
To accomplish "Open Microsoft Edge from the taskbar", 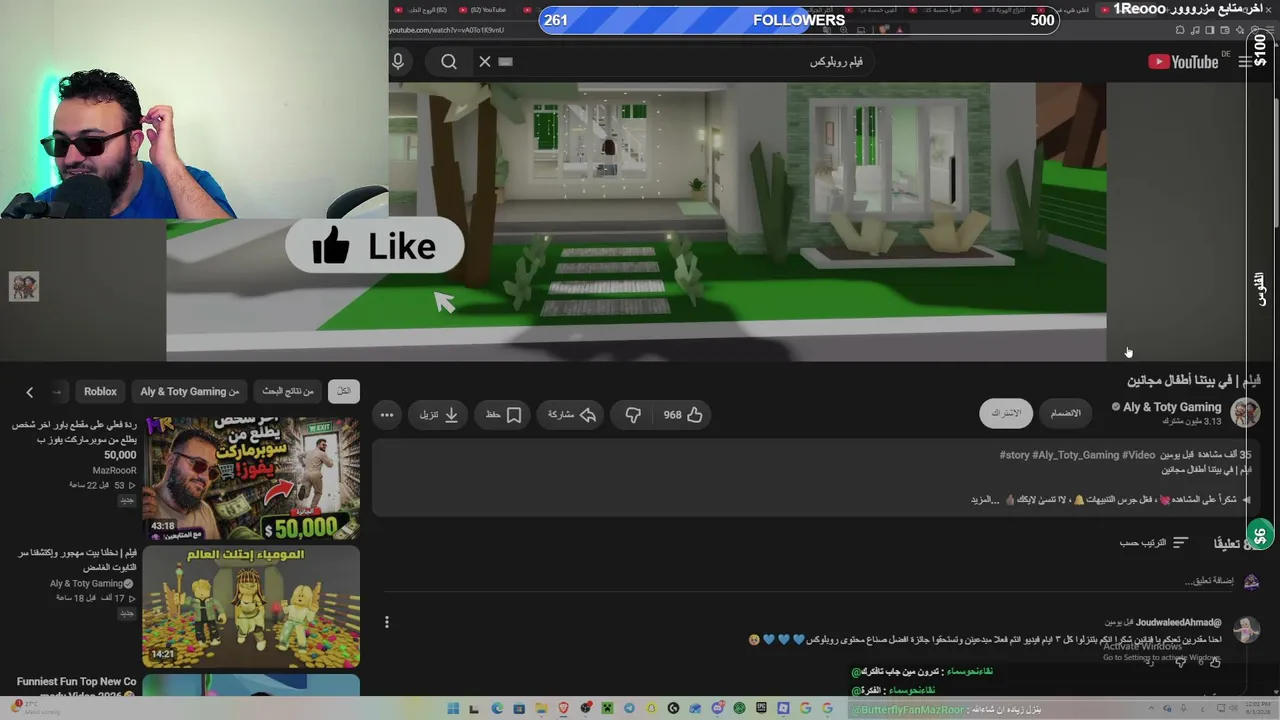I will pos(497,709).
